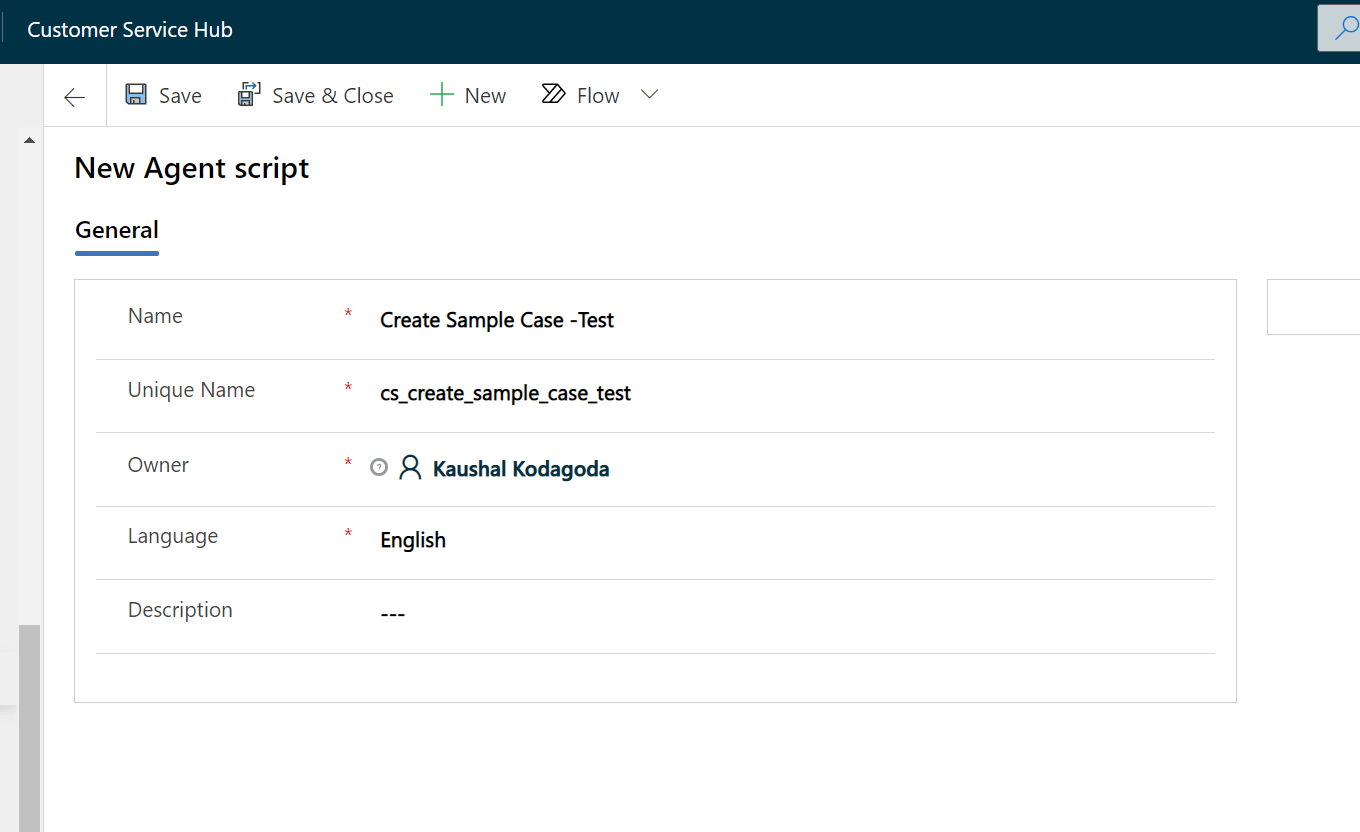Click the green plus New icon

[441, 95]
